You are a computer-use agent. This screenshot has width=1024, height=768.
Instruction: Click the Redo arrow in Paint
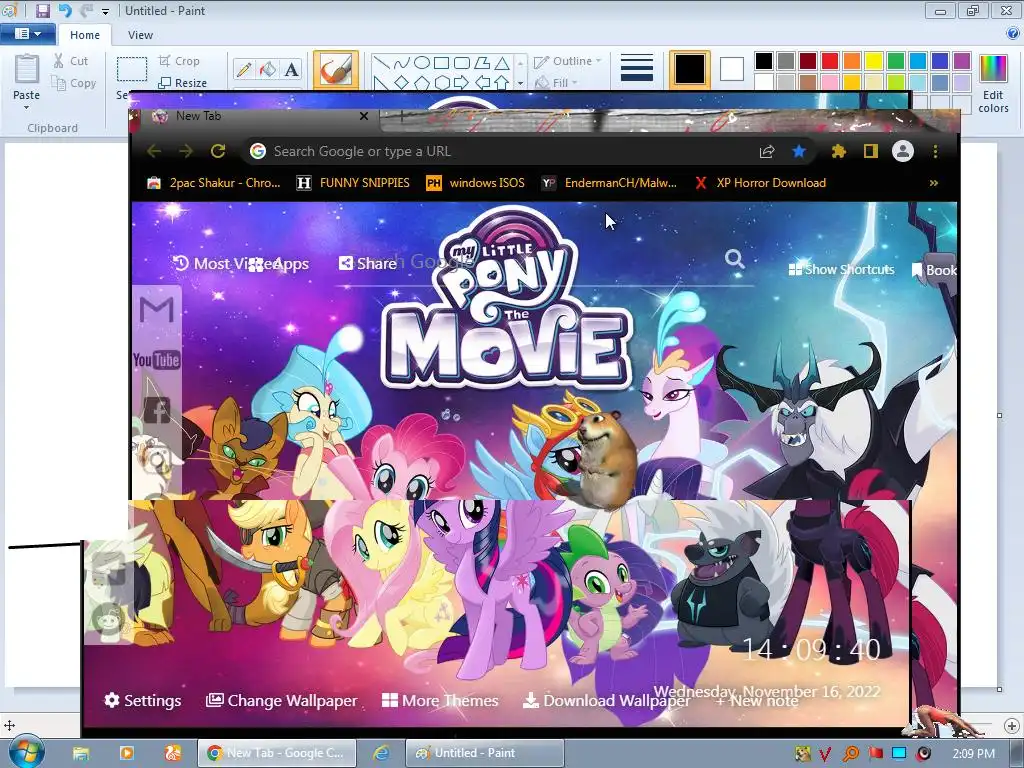86,10
